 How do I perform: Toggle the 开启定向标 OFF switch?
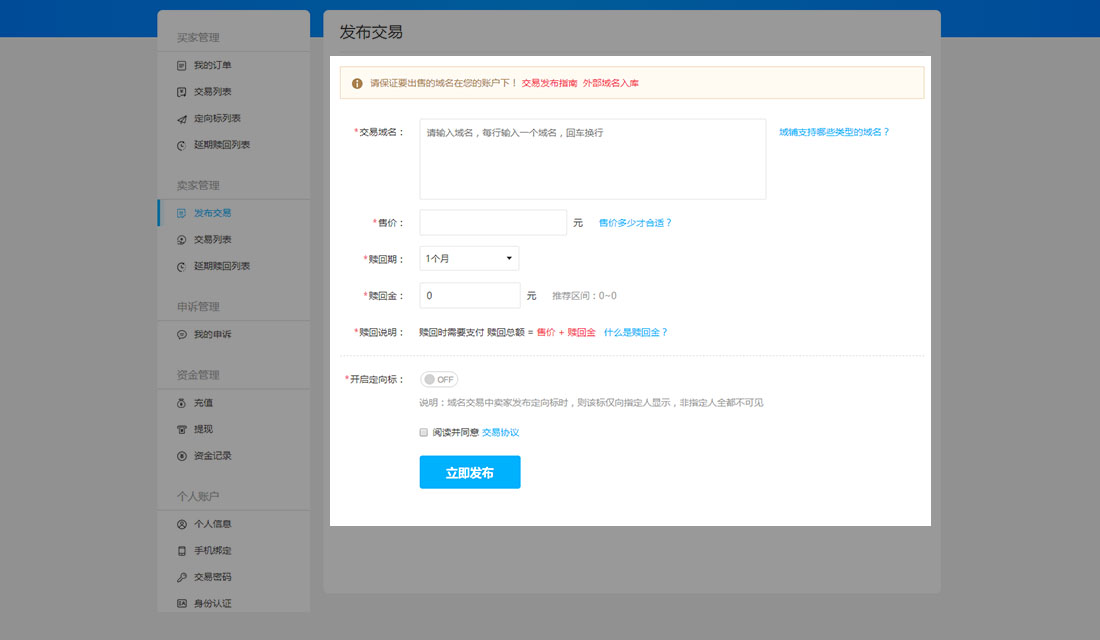pyautogui.click(x=439, y=380)
